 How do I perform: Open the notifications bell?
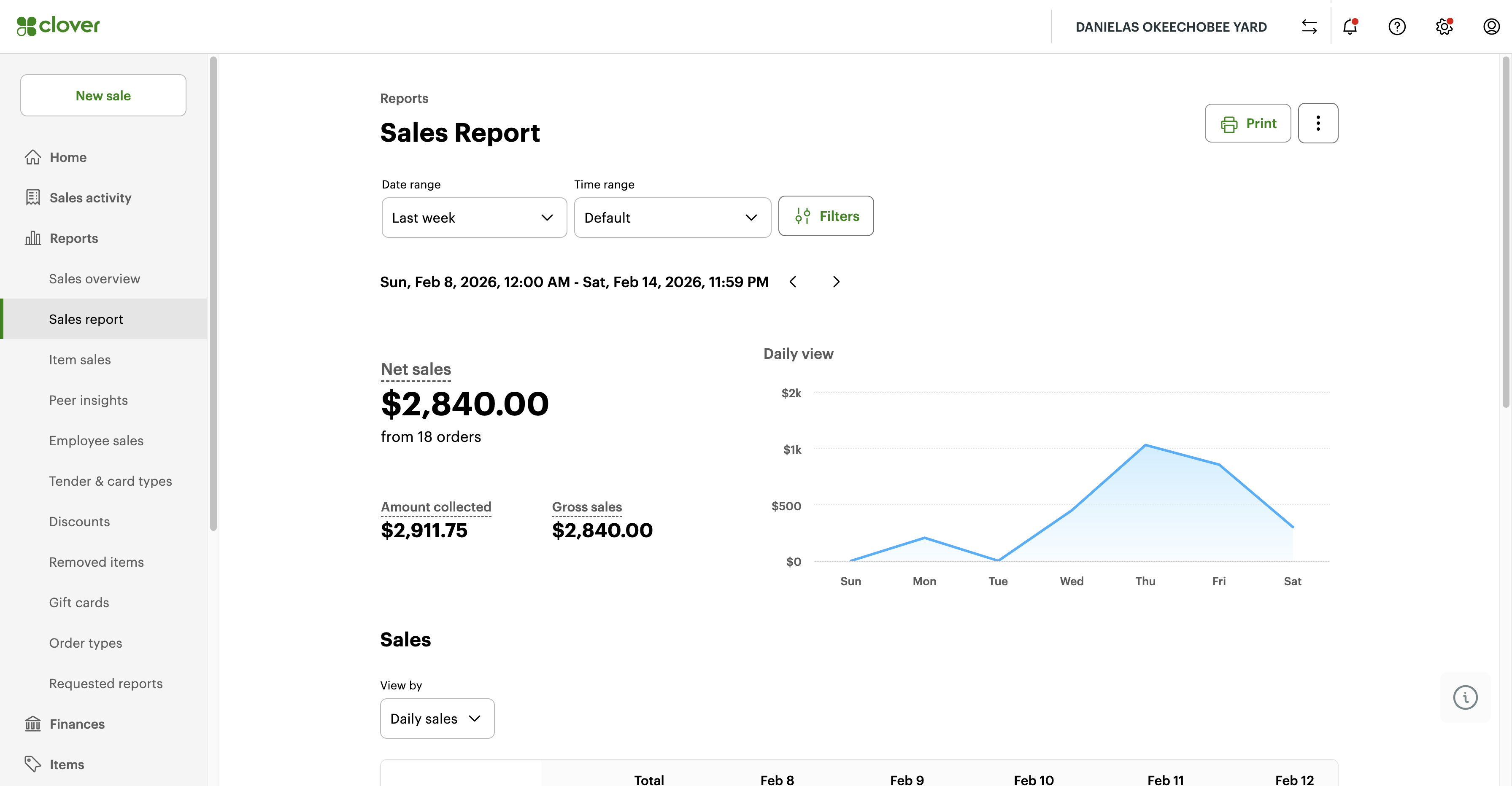[1350, 27]
